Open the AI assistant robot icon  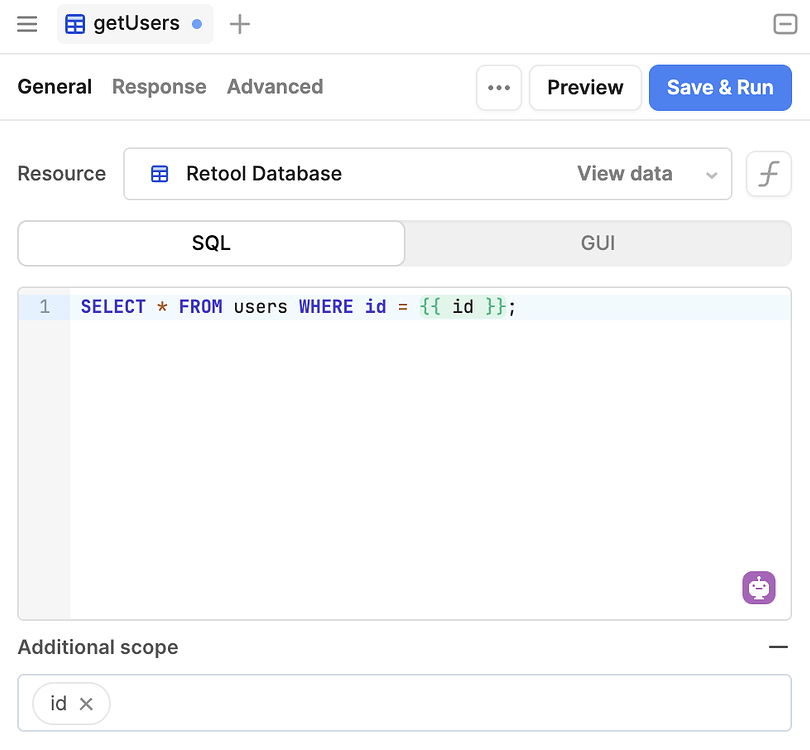coord(759,588)
